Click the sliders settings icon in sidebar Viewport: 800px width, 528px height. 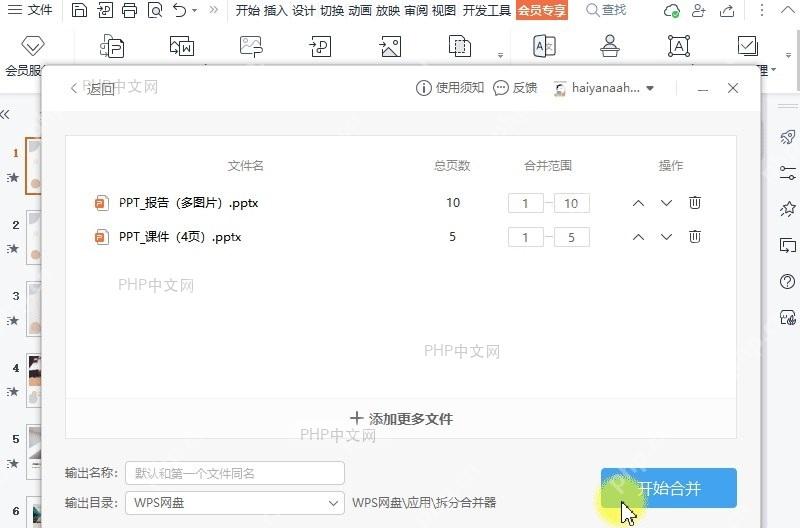pos(788,172)
